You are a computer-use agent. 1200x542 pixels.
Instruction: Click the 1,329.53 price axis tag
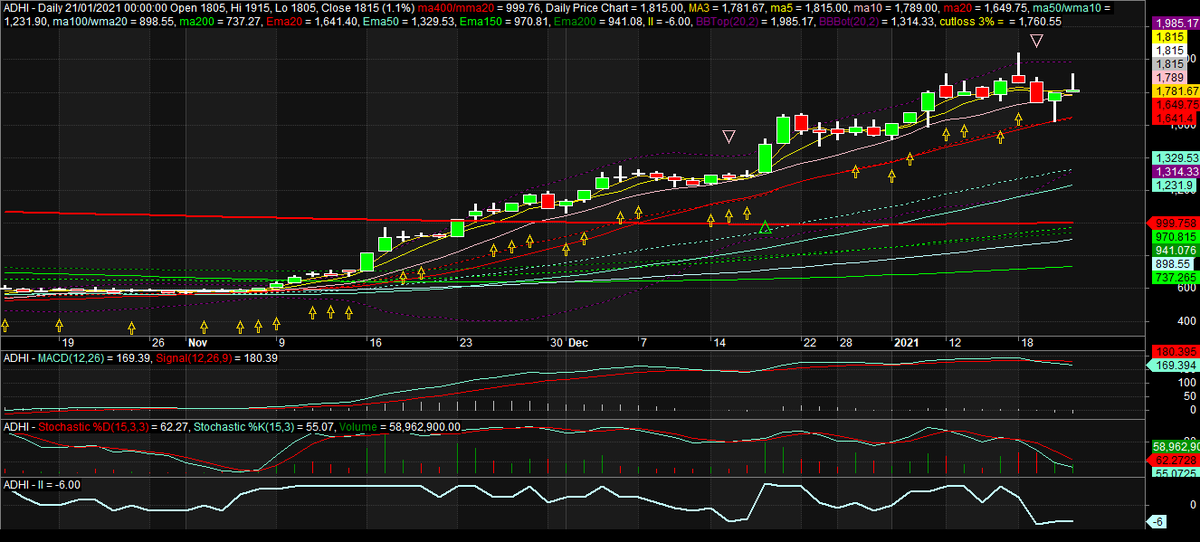[x=1176, y=158]
